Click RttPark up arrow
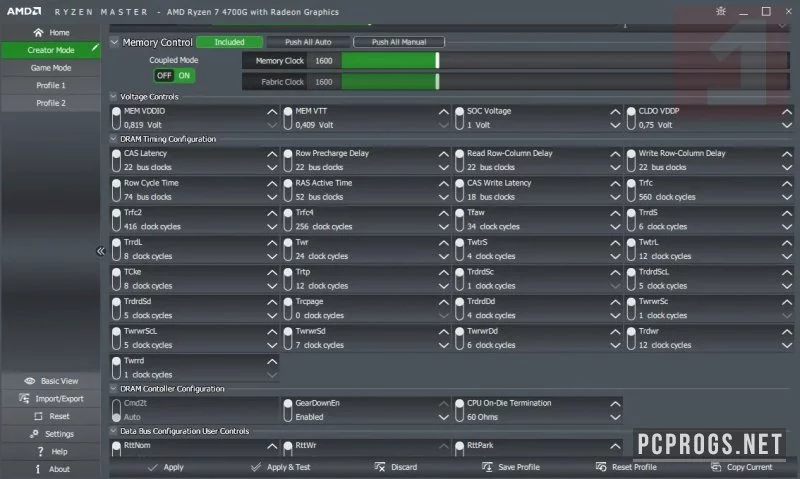The width and height of the screenshot is (800, 479). [615, 446]
